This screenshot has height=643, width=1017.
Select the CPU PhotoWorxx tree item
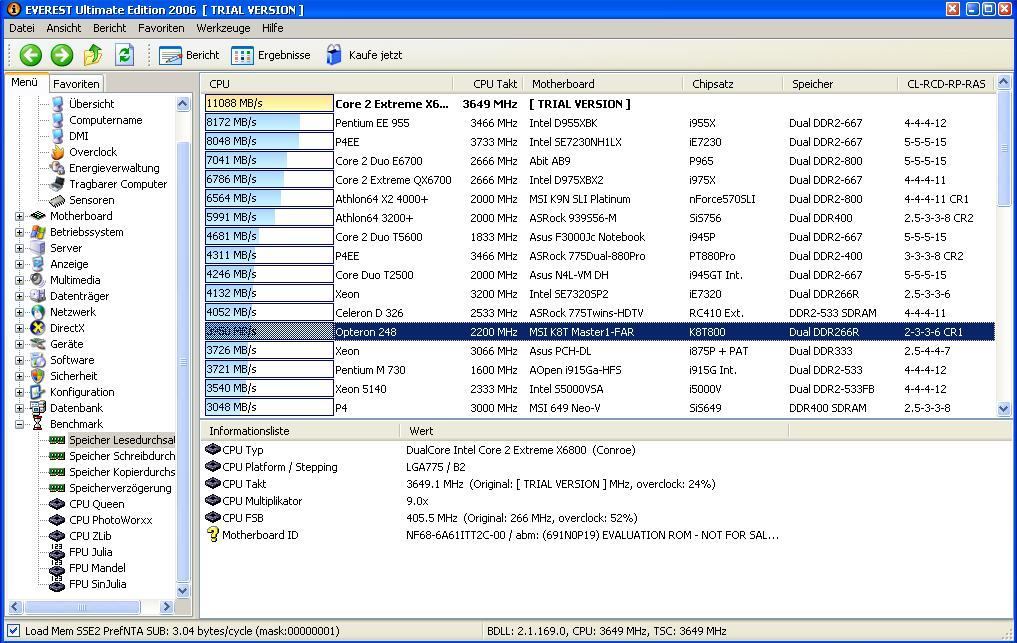pos(111,520)
